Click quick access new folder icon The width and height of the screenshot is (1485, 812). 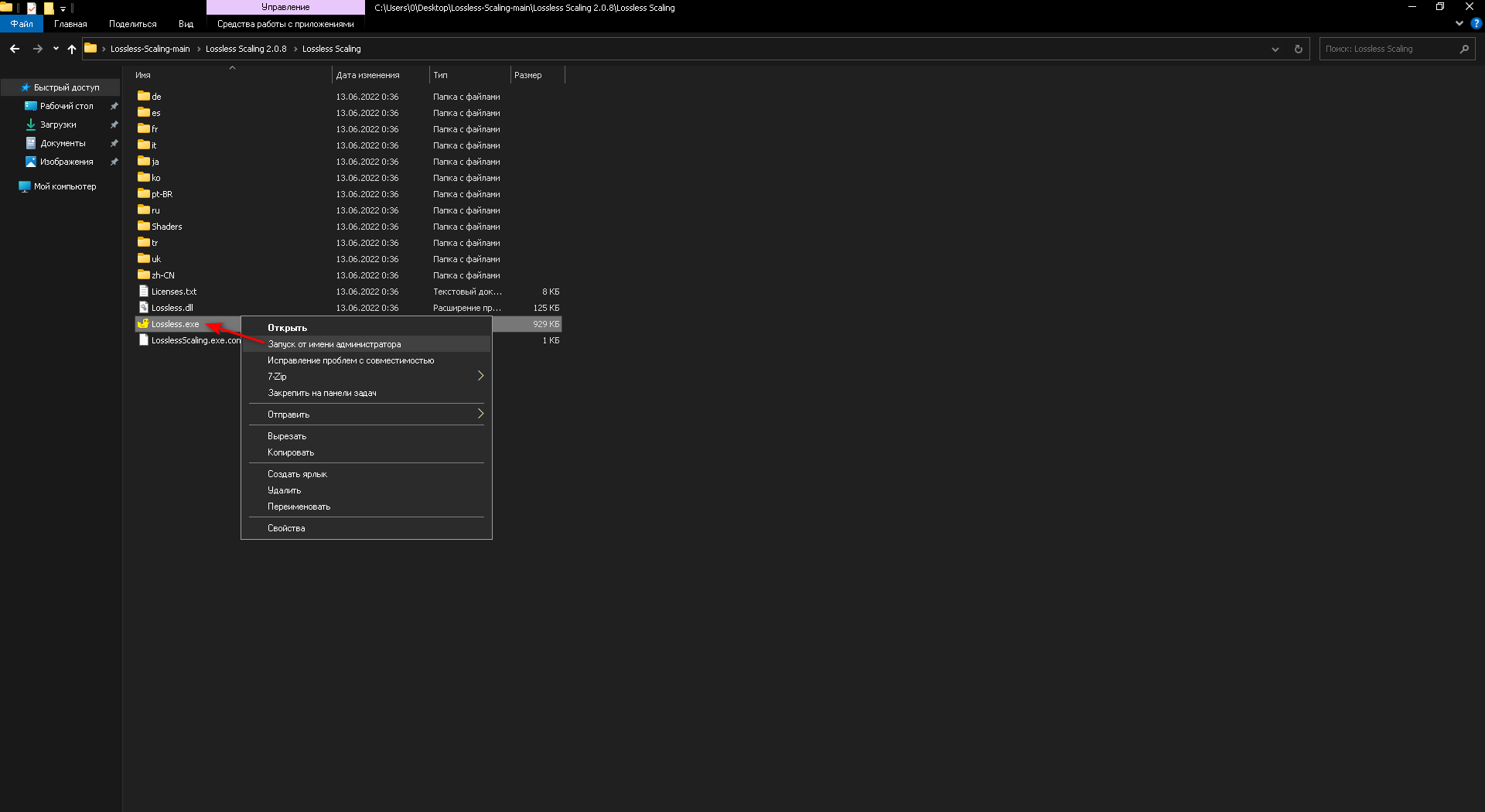(x=49, y=8)
